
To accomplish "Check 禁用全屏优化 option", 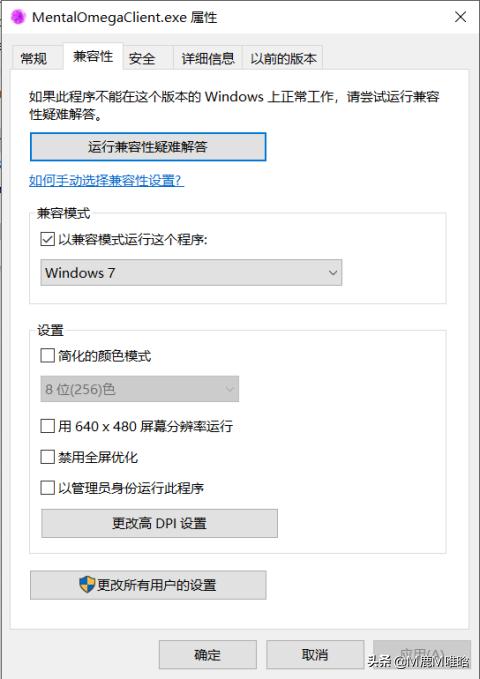I will click(x=47, y=457).
